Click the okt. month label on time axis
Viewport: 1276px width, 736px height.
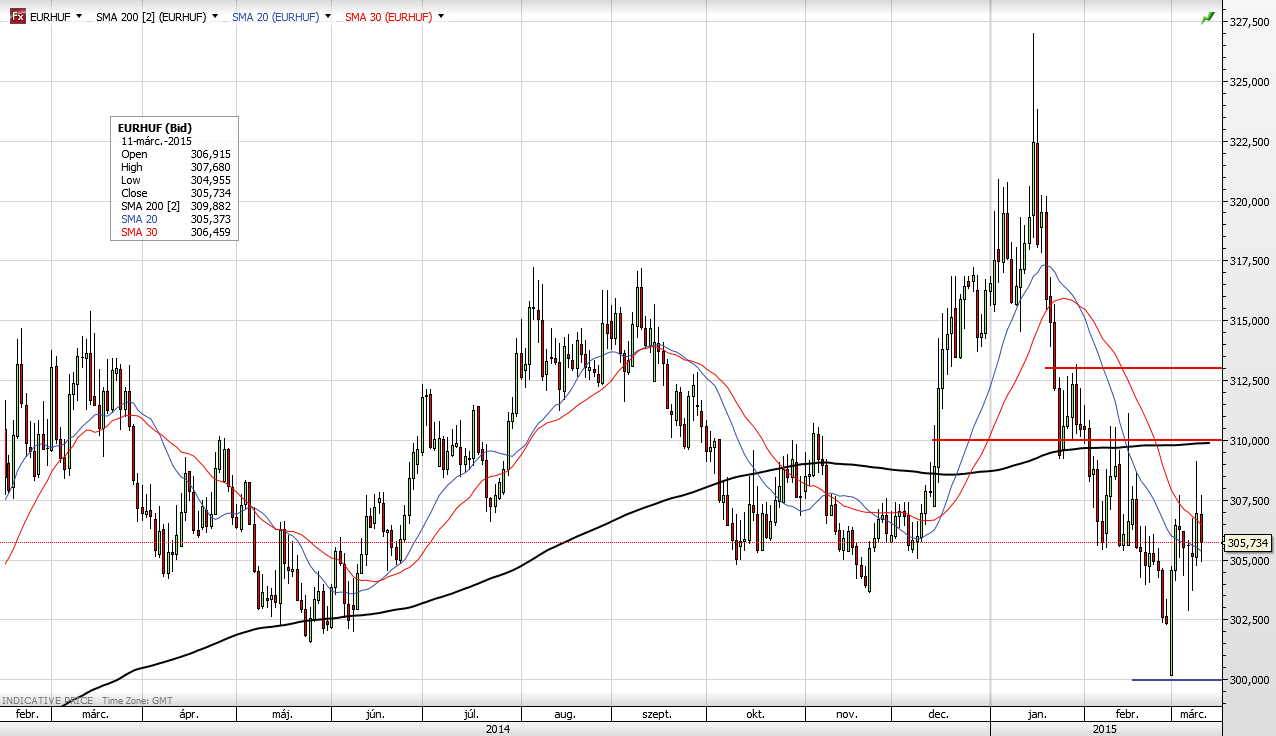pyautogui.click(x=755, y=715)
